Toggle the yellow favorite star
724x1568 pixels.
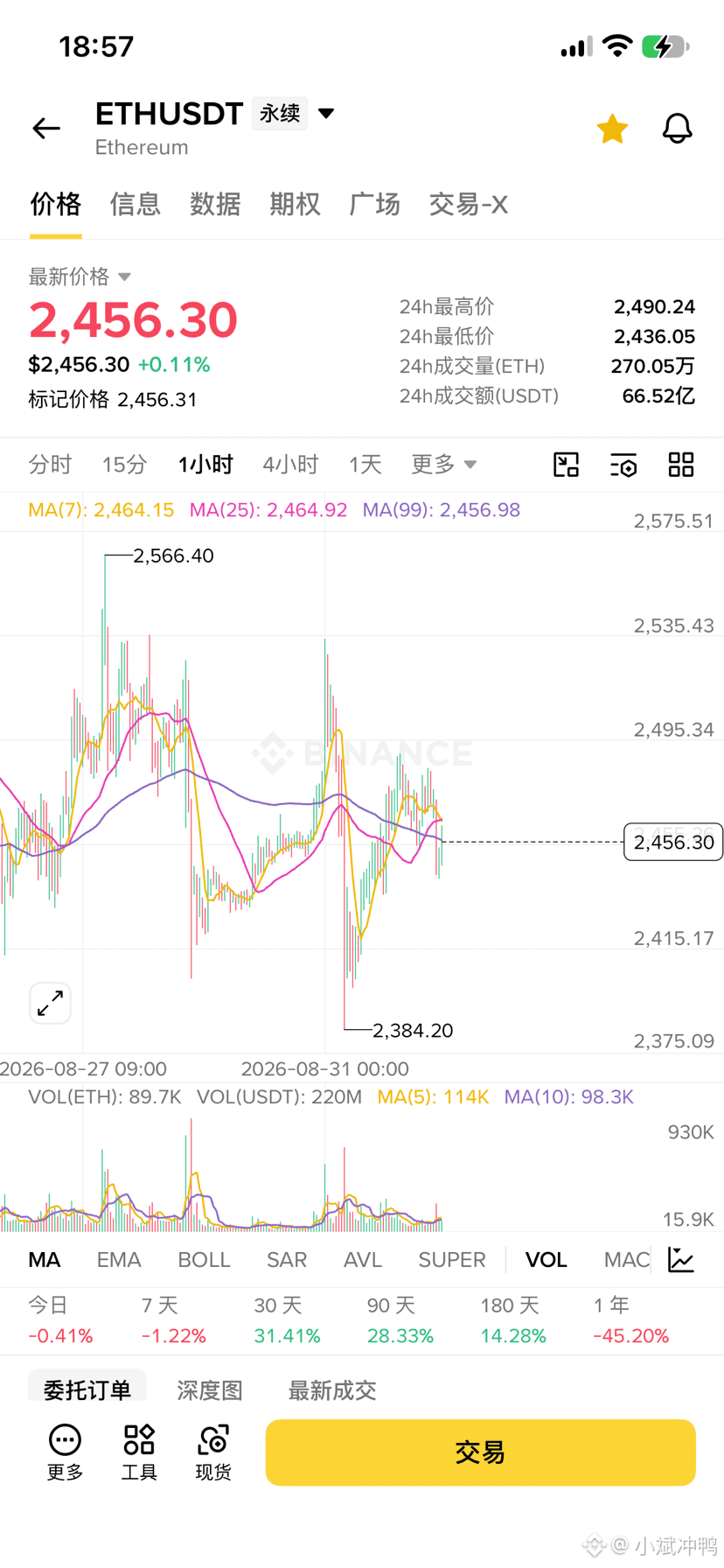(612, 129)
